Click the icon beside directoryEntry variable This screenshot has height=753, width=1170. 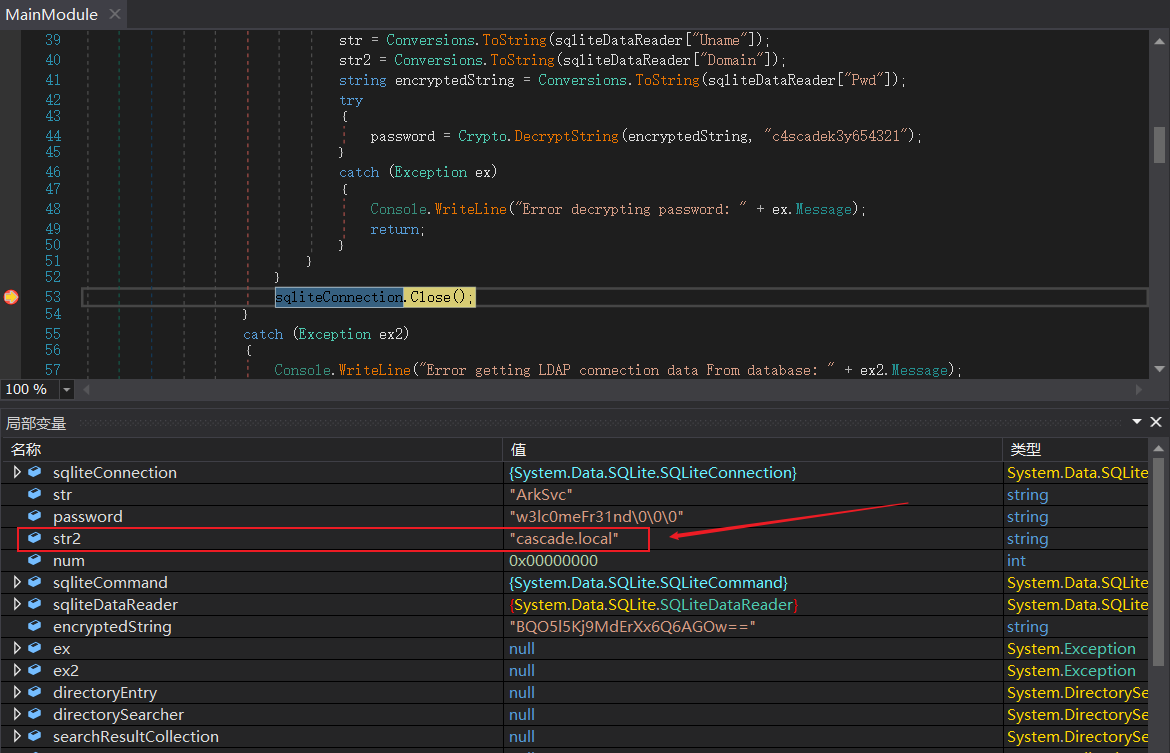tap(35, 693)
